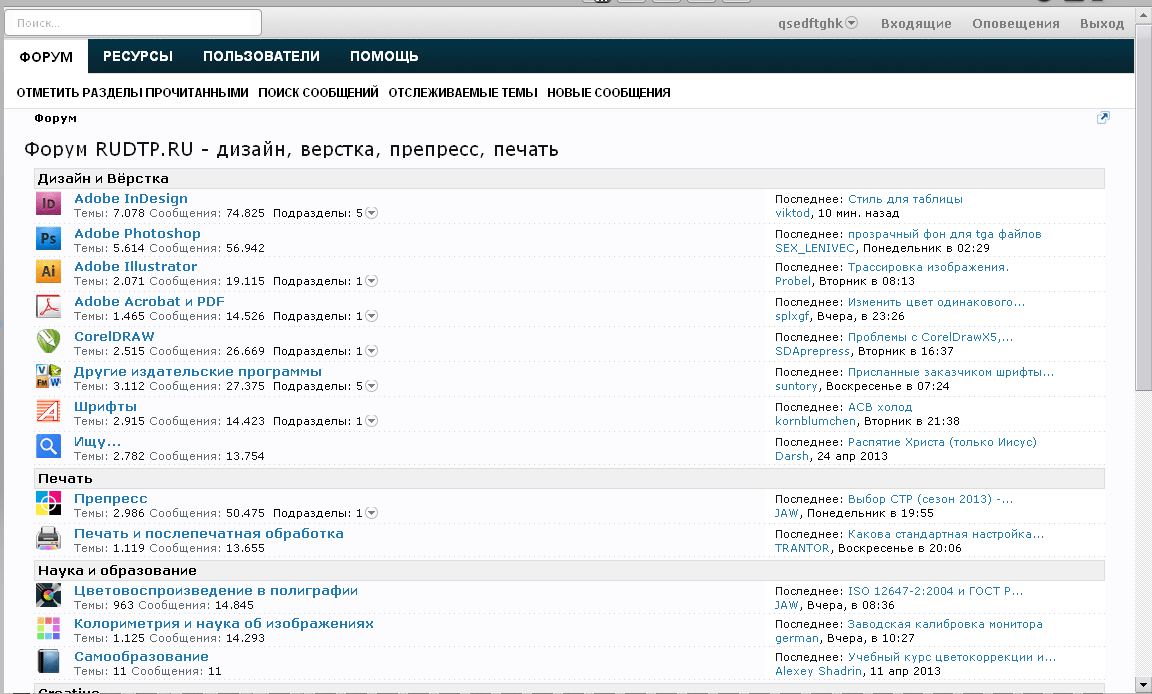Open the ПОМОЩЬ tab
1152x694 pixels.
pos(384,57)
